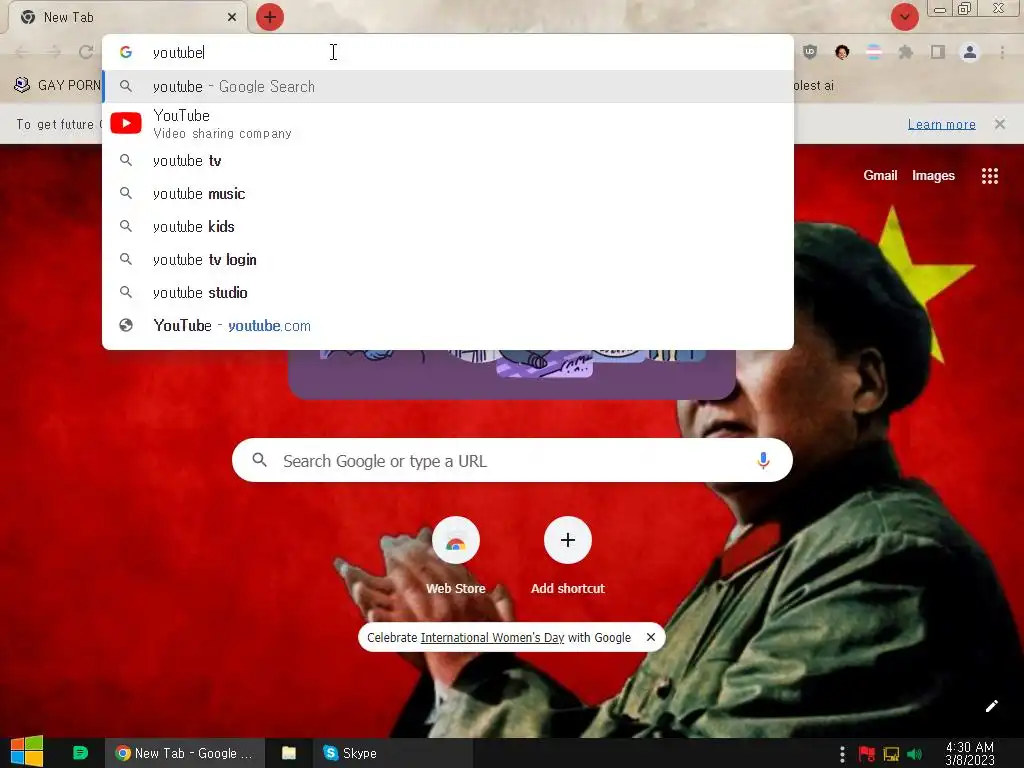Select the New Tab browser tab
This screenshot has width=1024, height=768.
pos(127,17)
